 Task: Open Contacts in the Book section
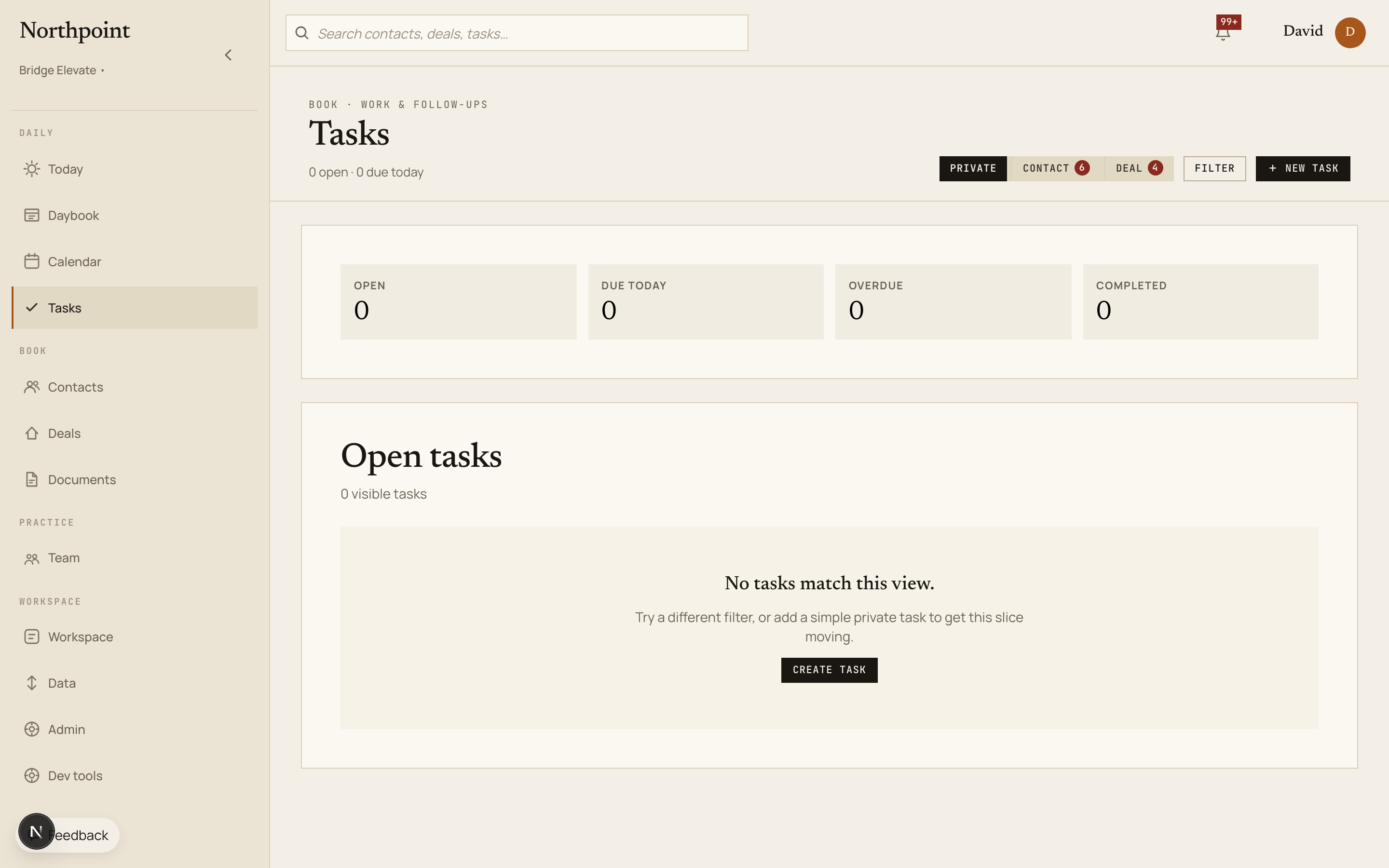click(x=134, y=387)
